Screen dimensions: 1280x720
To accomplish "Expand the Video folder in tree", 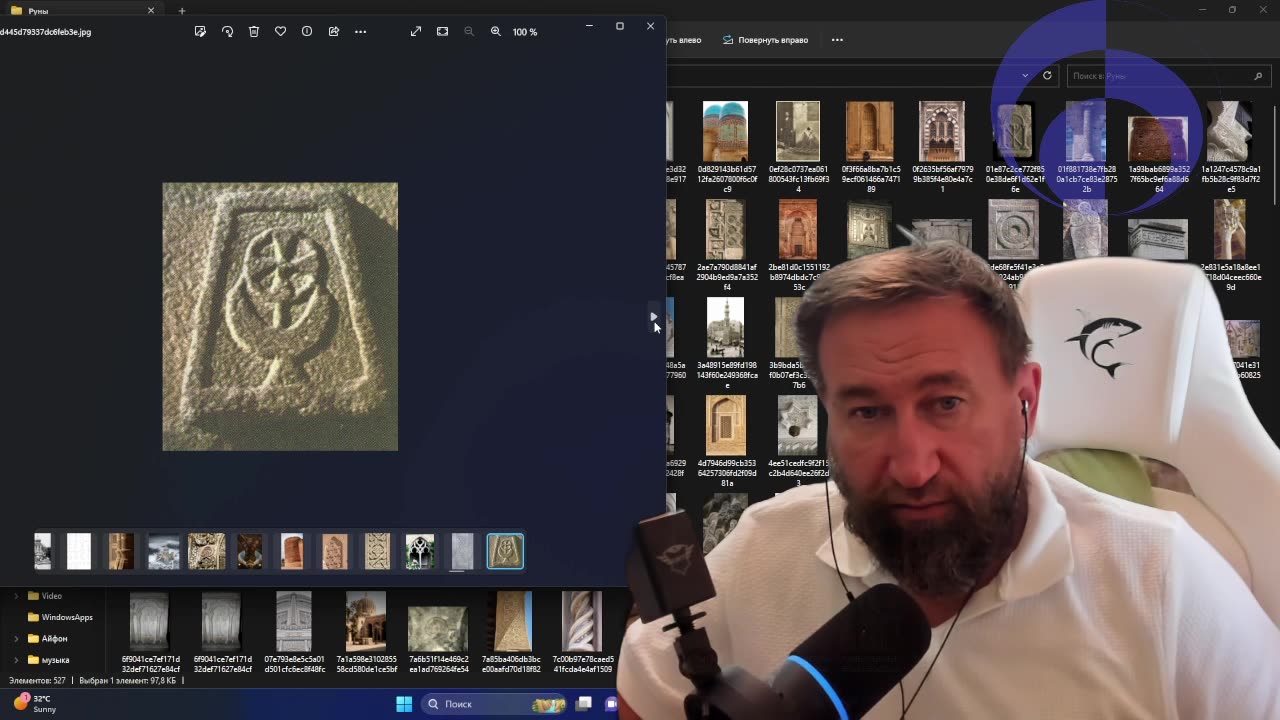I will [x=16, y=596].
